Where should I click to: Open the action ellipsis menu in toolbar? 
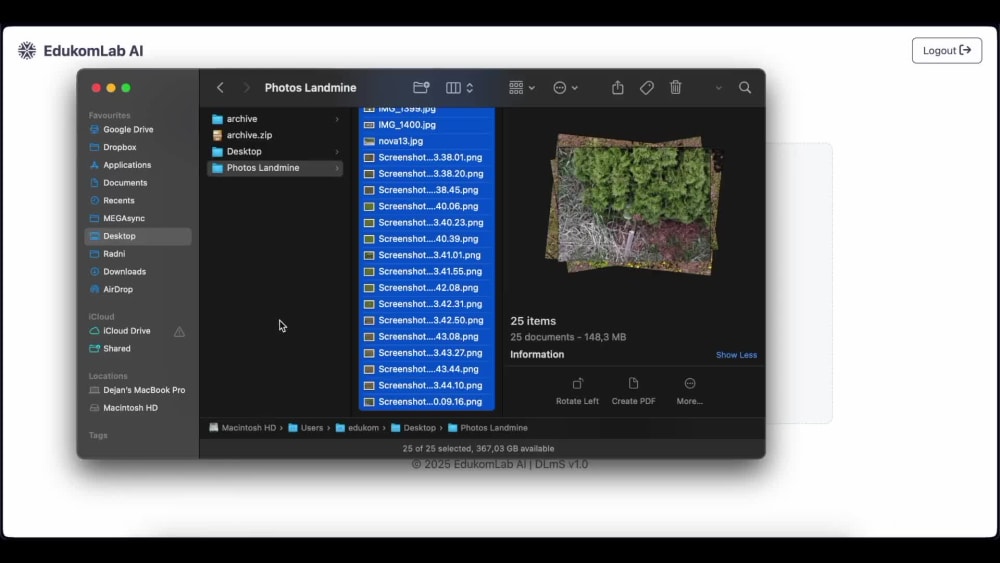565,87
